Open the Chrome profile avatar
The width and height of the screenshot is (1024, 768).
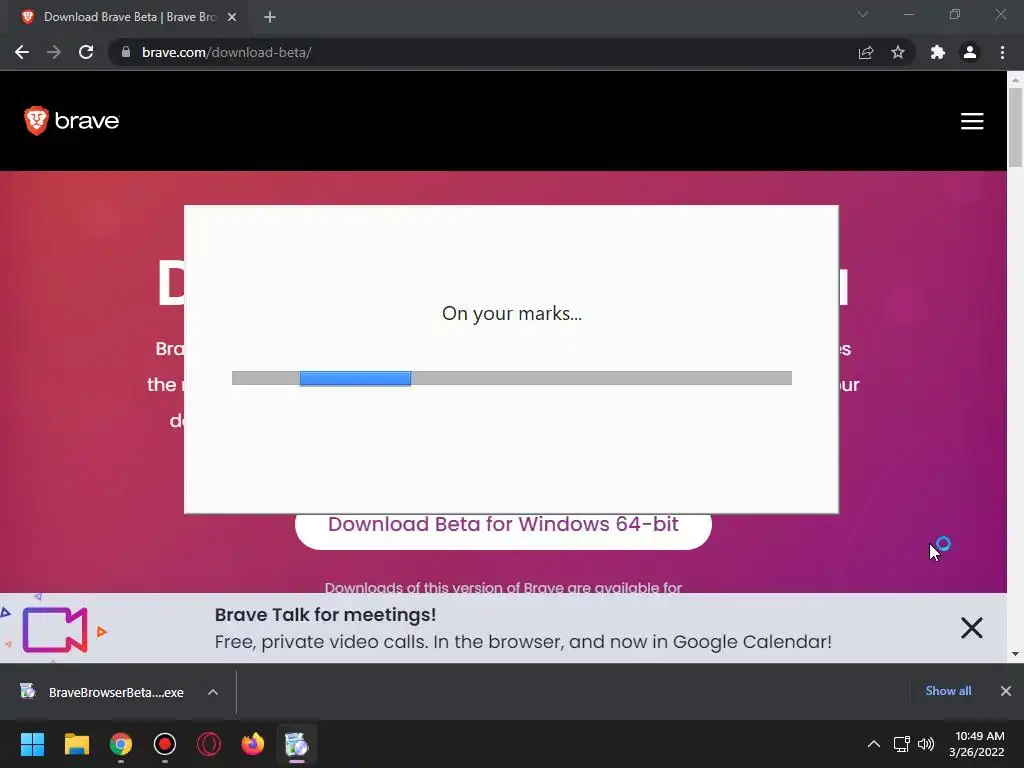[970, 52]
